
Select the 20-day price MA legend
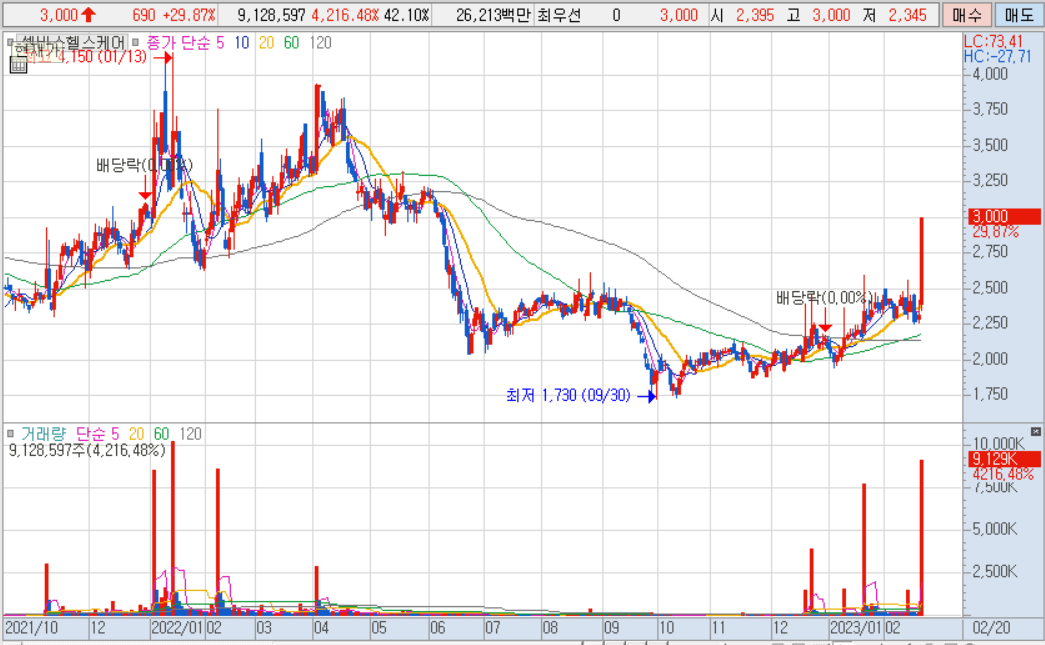(x=266, y=43)
